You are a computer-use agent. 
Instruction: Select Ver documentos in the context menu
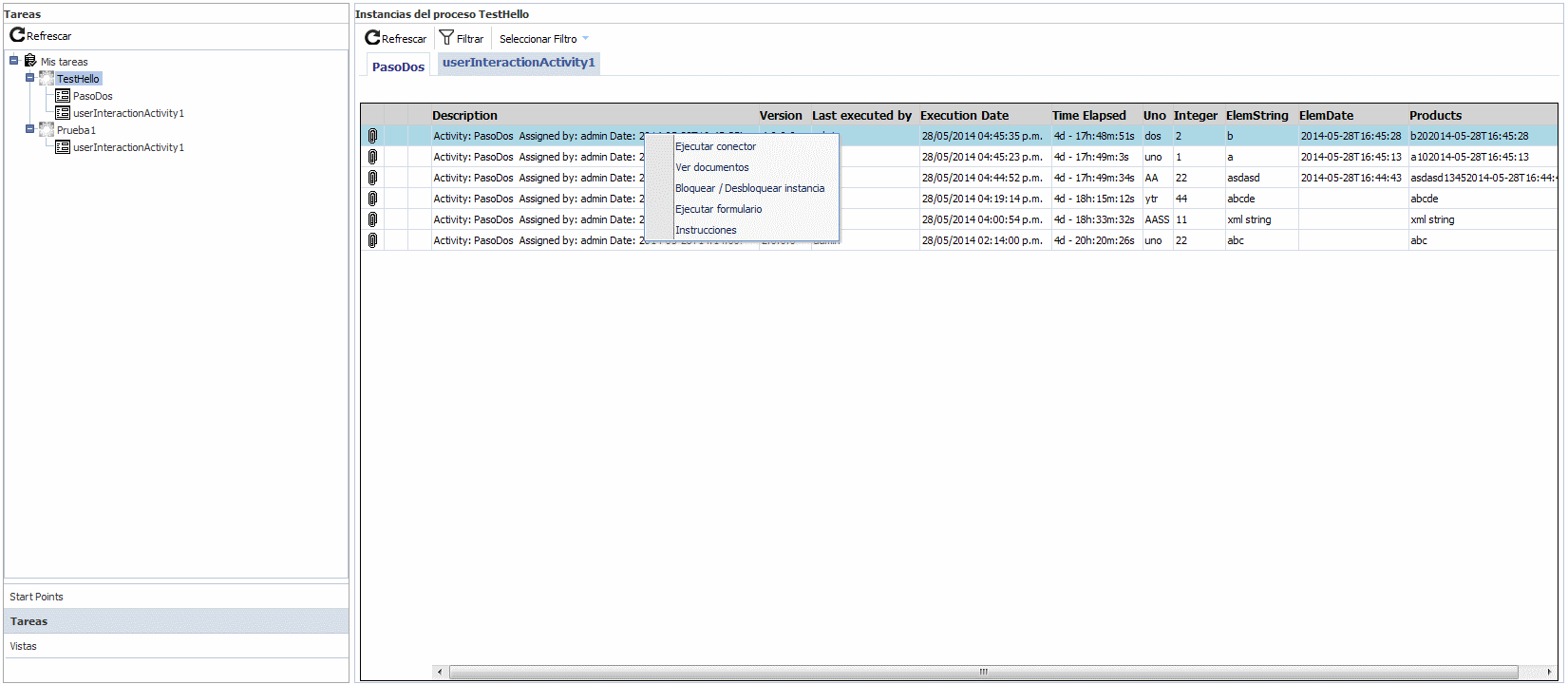click(711, 167)
